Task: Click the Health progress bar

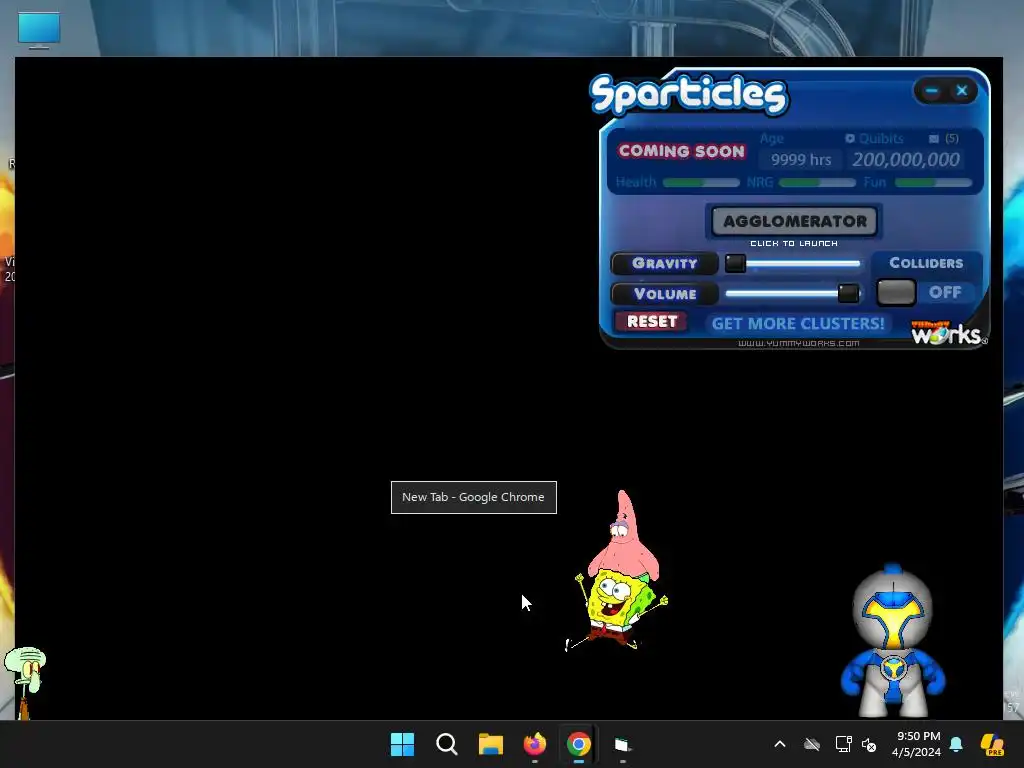Action: click(x=701, y=183)
